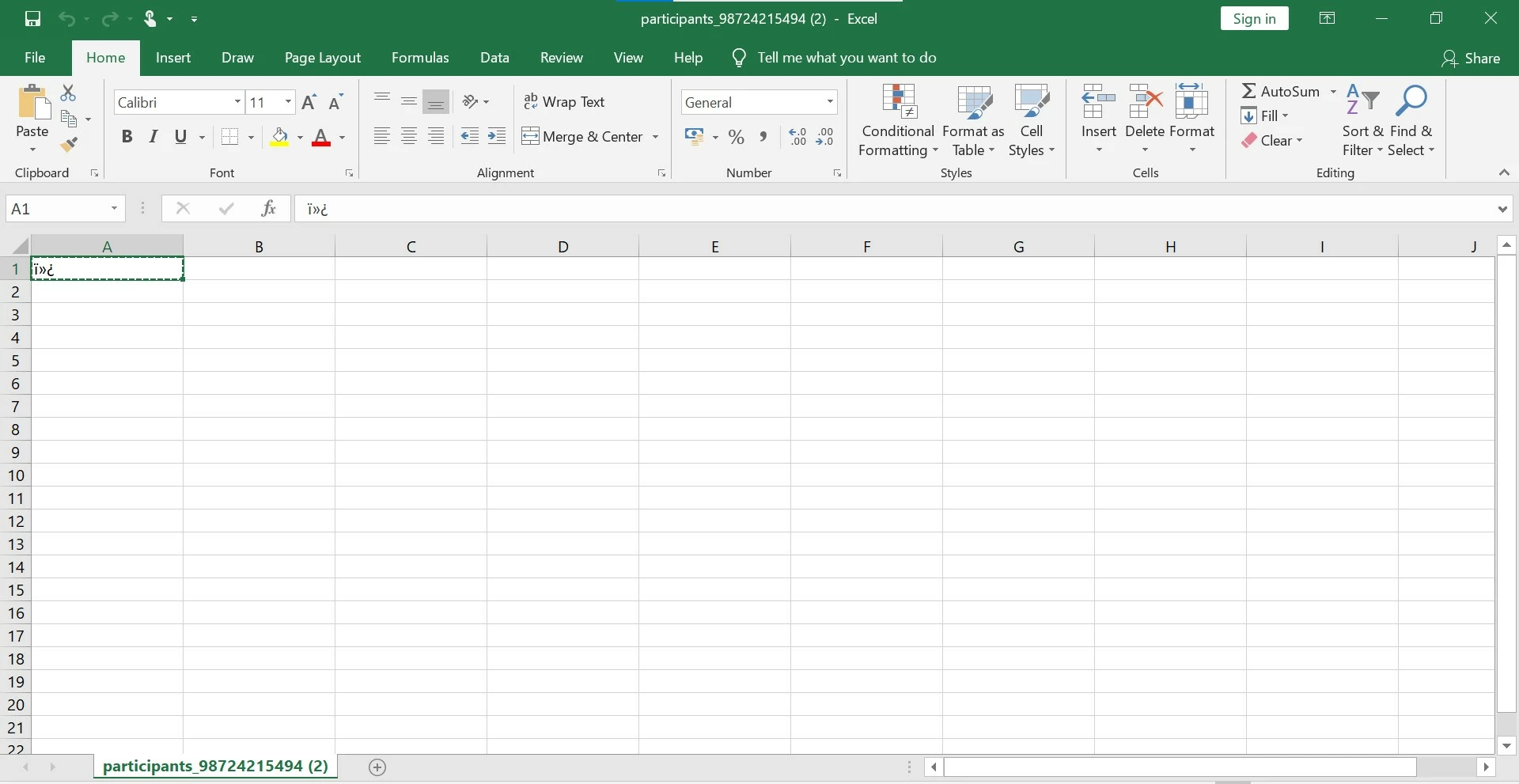Apply red font color

tap(320, 137)
